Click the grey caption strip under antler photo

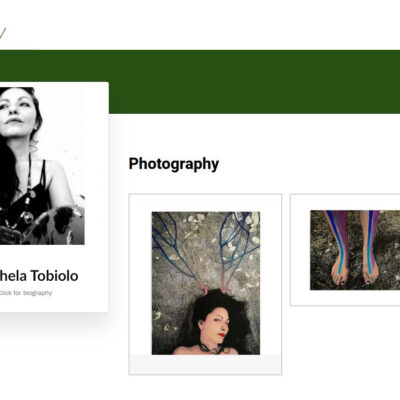pyautogui.click(x=205, y=364)
